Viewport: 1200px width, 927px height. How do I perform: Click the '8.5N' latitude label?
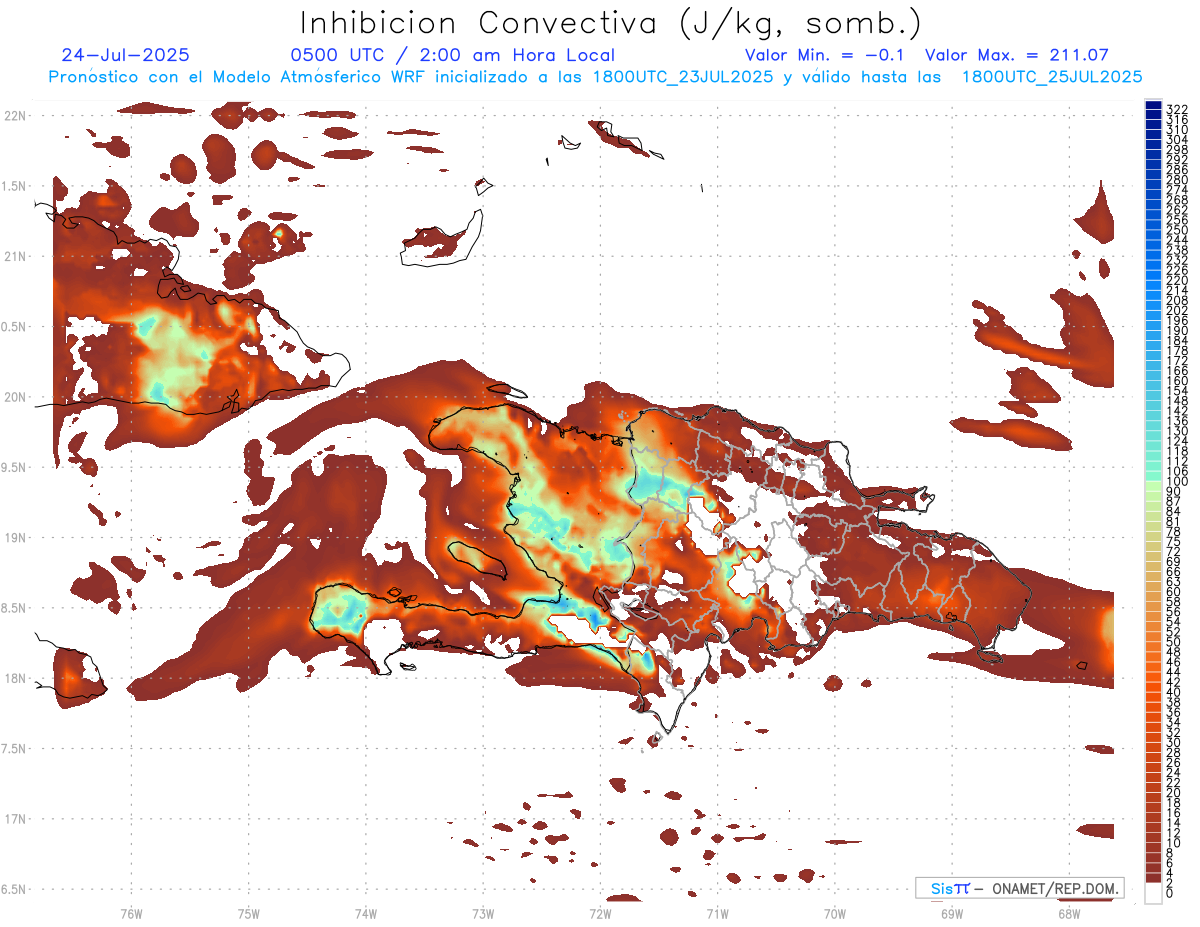coord(14,608)
